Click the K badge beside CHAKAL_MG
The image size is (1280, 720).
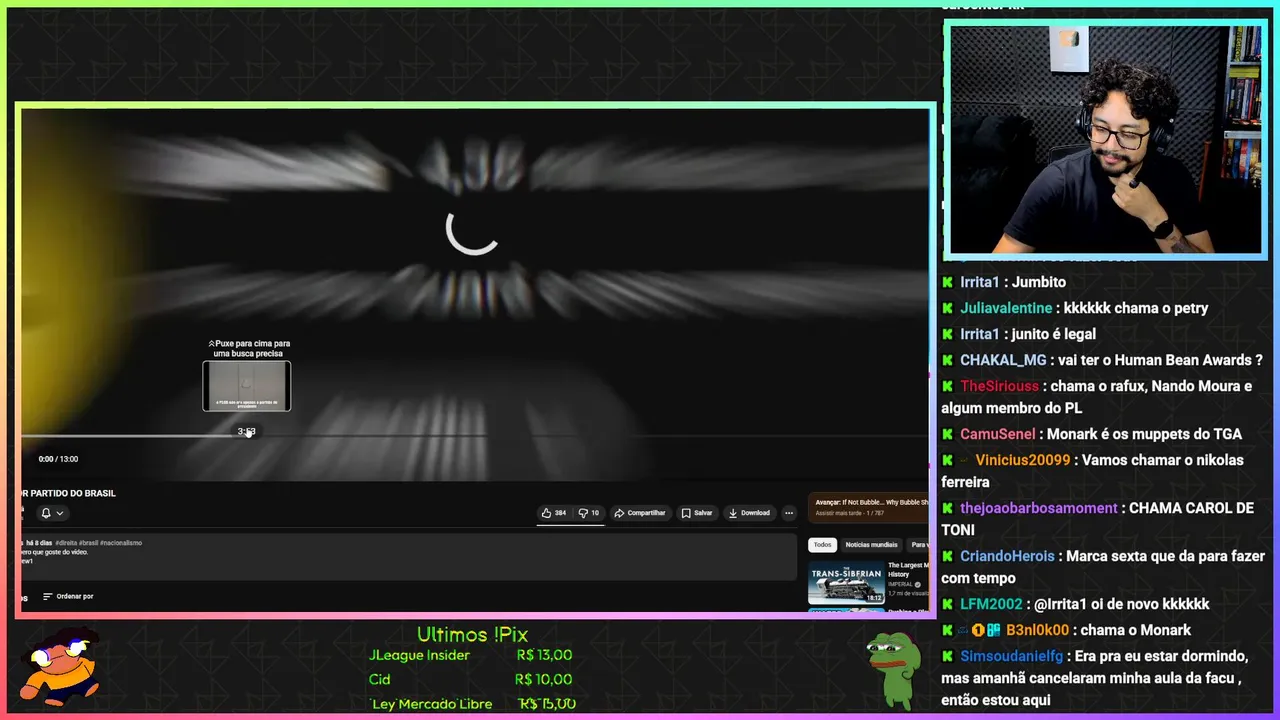(948, 360)
